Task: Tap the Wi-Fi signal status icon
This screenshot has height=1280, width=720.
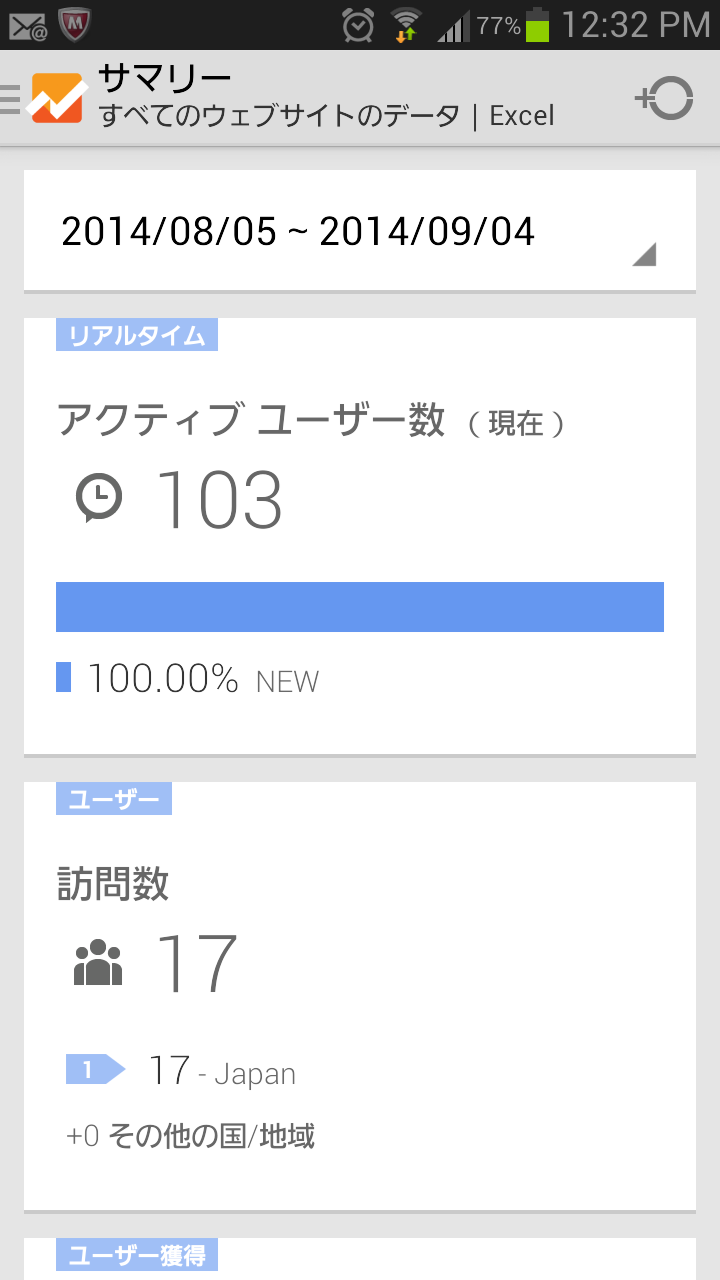Action: click(406, 25)
